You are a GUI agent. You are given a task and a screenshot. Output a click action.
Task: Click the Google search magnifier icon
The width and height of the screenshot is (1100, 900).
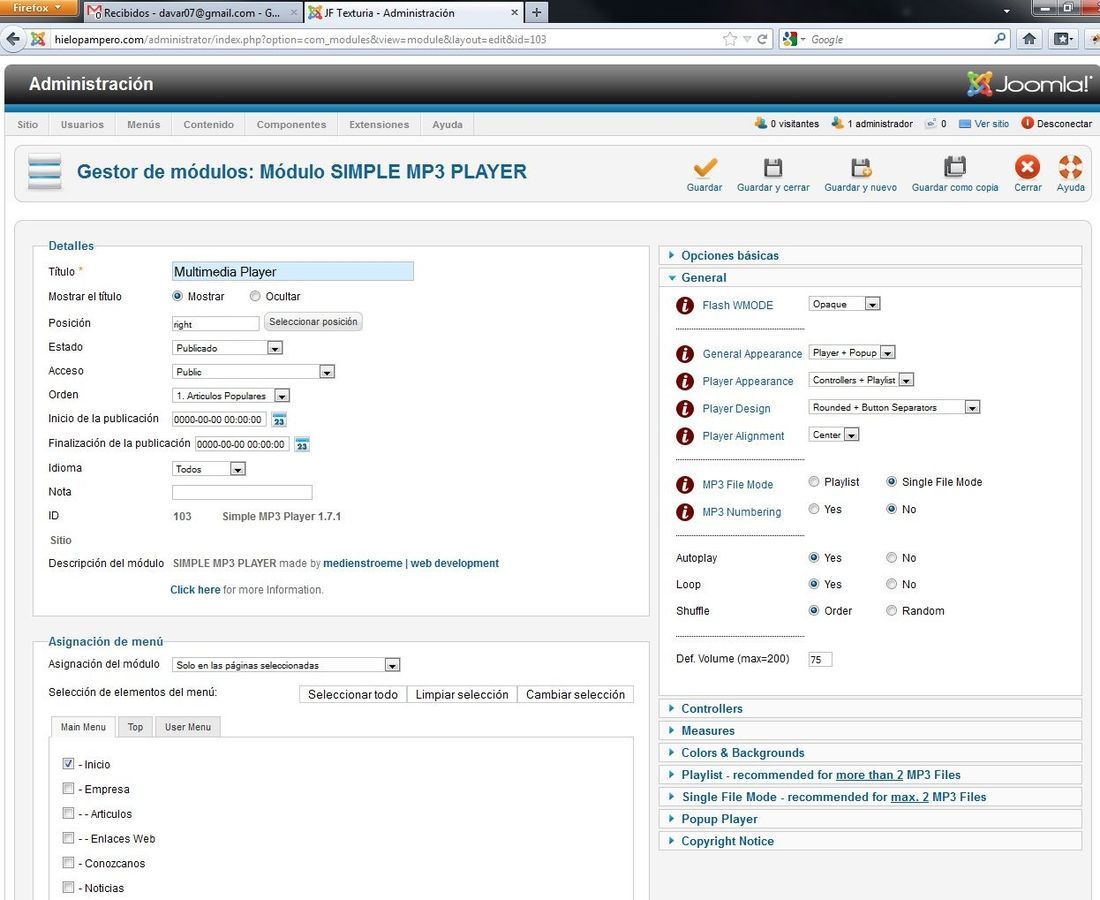[x=1000, y=39]
